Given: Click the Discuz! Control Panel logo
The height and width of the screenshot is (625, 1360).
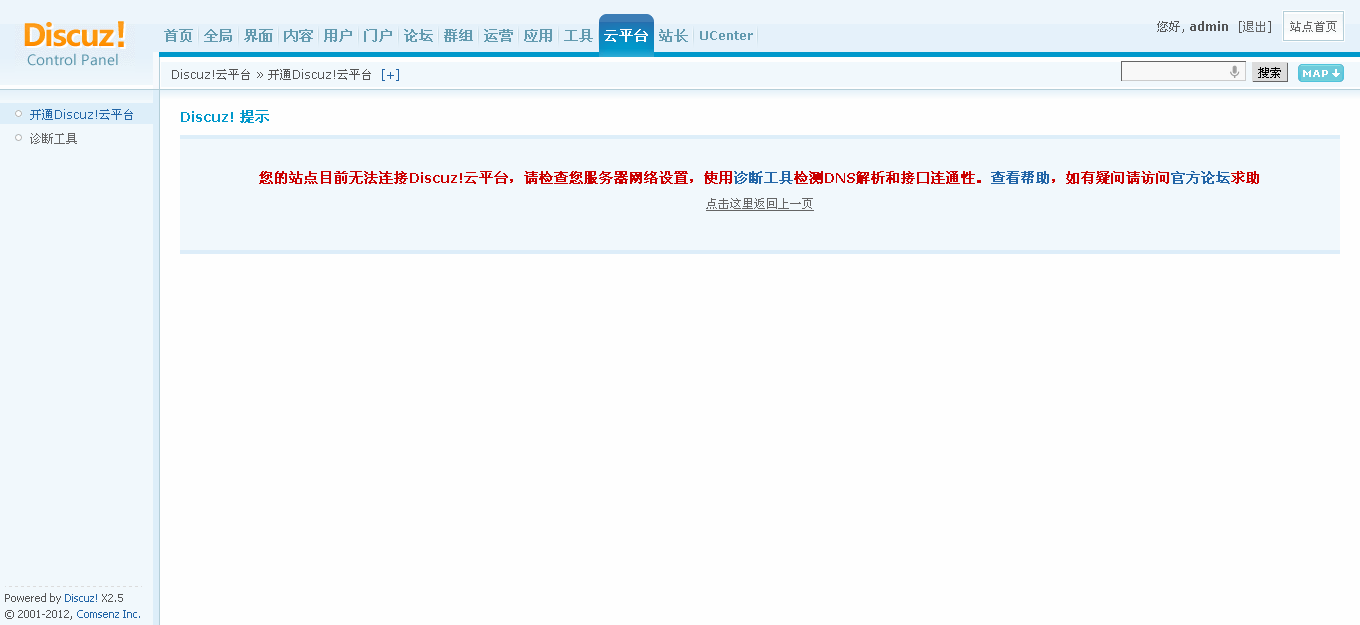Looking at the screenshot, I should tap(75, 45).
